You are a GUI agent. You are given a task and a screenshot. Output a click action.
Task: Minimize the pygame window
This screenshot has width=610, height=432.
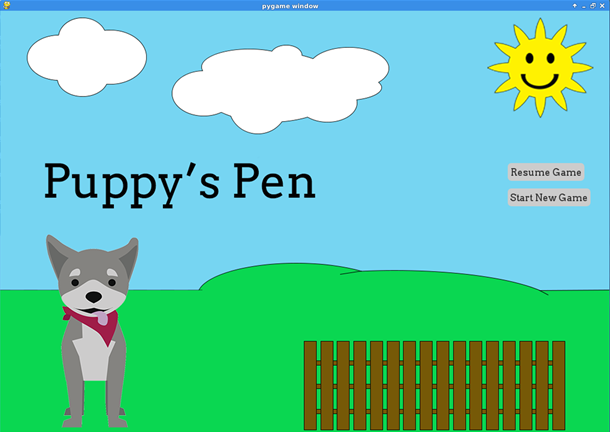(x=583, y=5)
